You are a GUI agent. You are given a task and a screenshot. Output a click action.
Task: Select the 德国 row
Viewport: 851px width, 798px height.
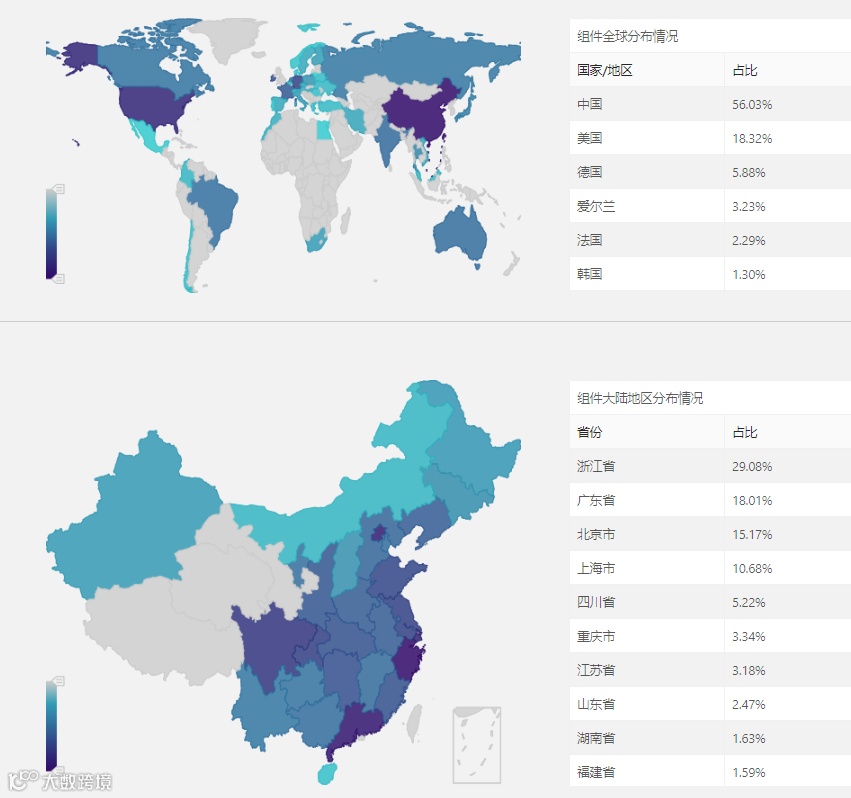710,172
